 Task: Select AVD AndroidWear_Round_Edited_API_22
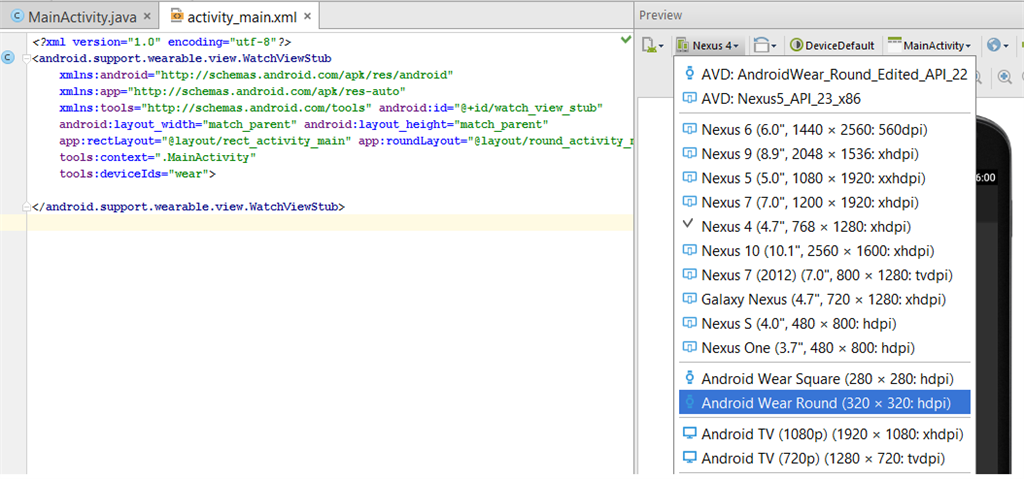[x=824, y=77]
